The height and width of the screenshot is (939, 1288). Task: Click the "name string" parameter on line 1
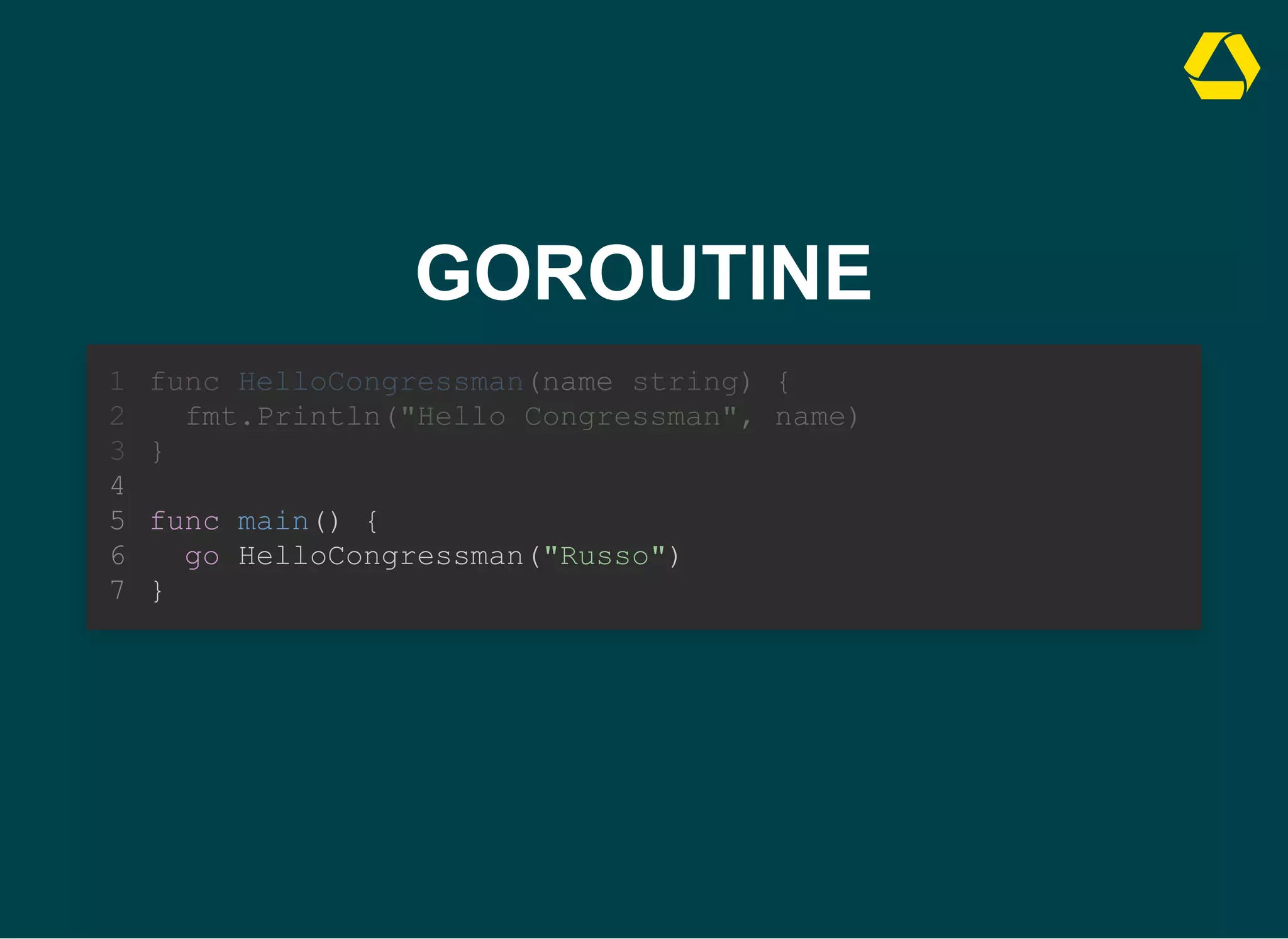coord(640,382)
